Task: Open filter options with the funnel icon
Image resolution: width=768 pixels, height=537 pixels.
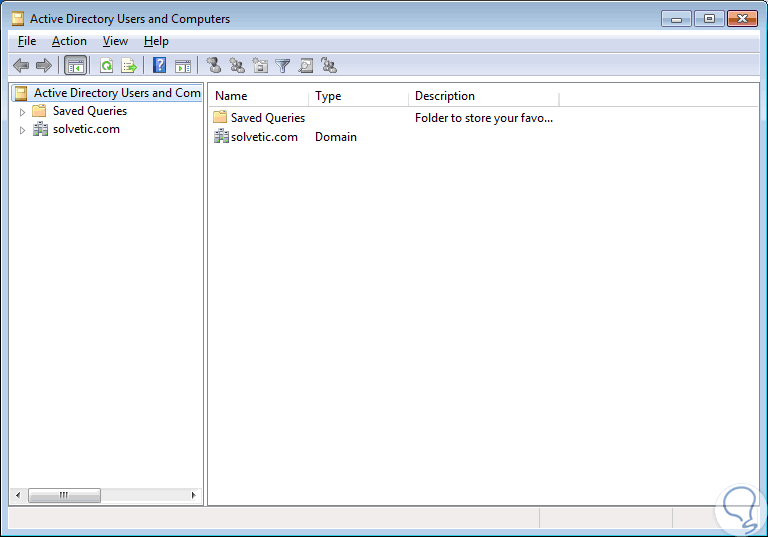Action: click(x=283, y=66)
